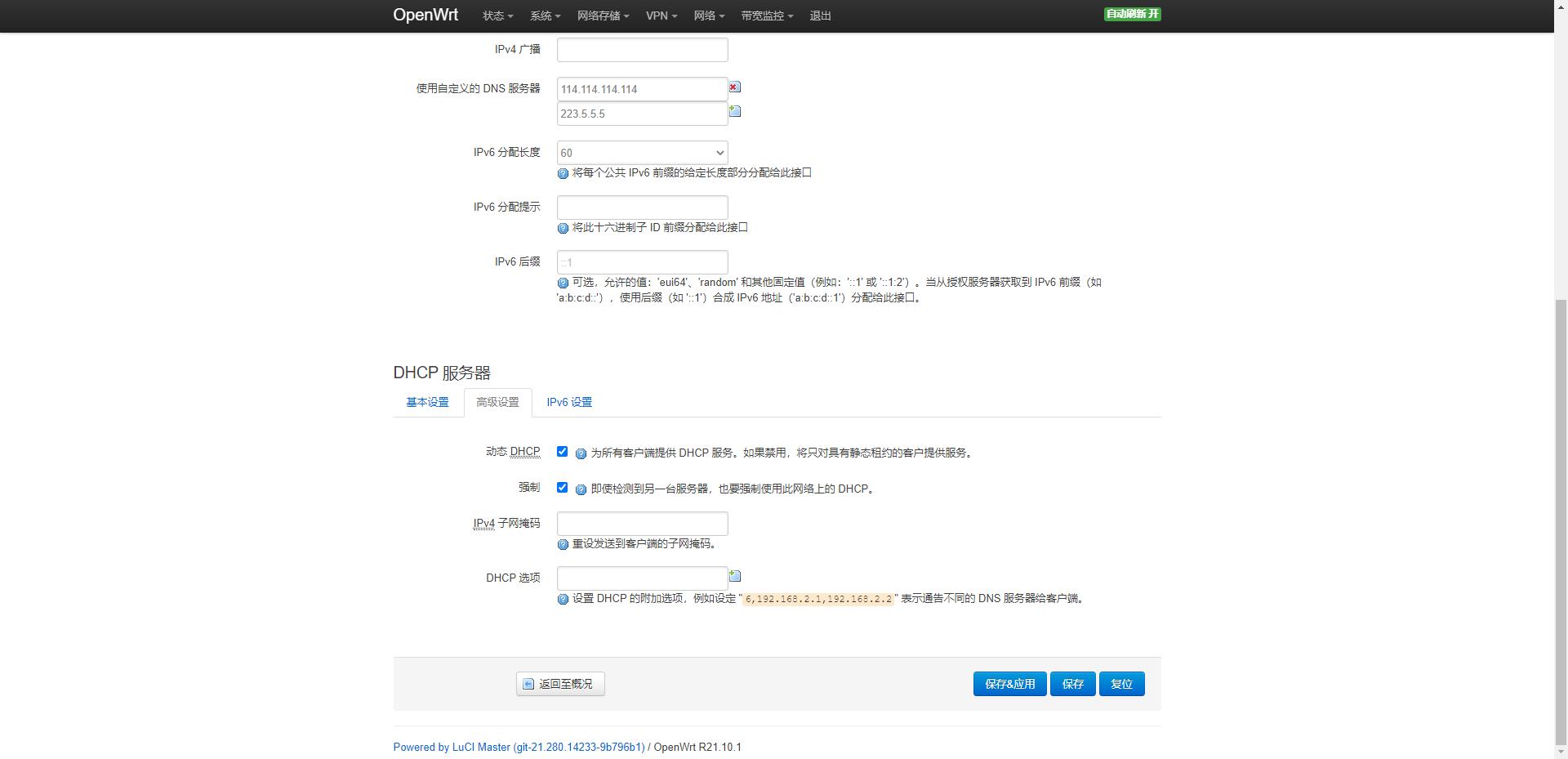Click the help icon under DHCP 选项
Viewport: 1568px width, 759px height.
[563, 599]
